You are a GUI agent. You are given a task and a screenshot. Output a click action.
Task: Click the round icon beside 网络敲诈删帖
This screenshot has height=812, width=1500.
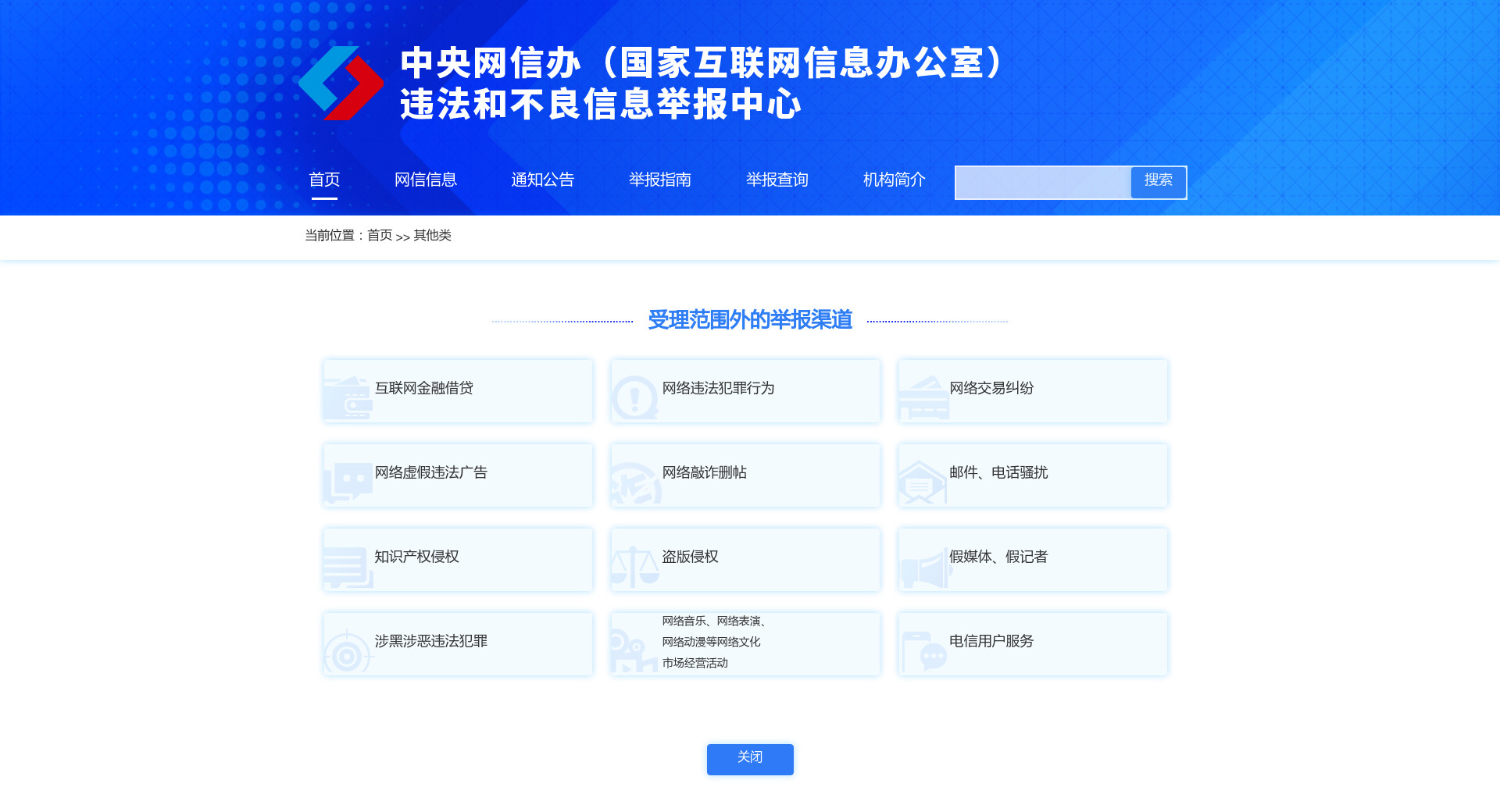635,483
